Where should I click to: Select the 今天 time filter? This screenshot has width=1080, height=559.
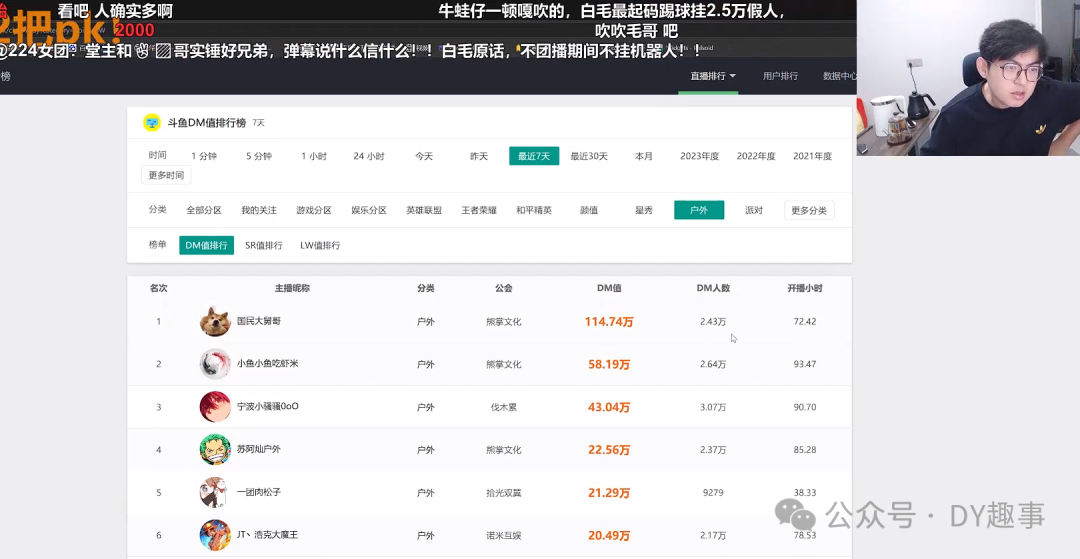(424, 156)
